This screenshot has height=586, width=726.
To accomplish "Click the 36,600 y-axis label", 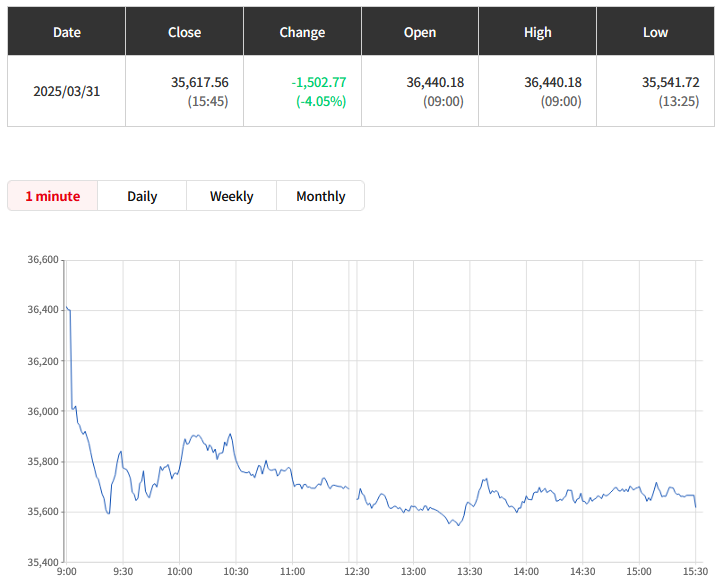I will click(x=43, y=259).
